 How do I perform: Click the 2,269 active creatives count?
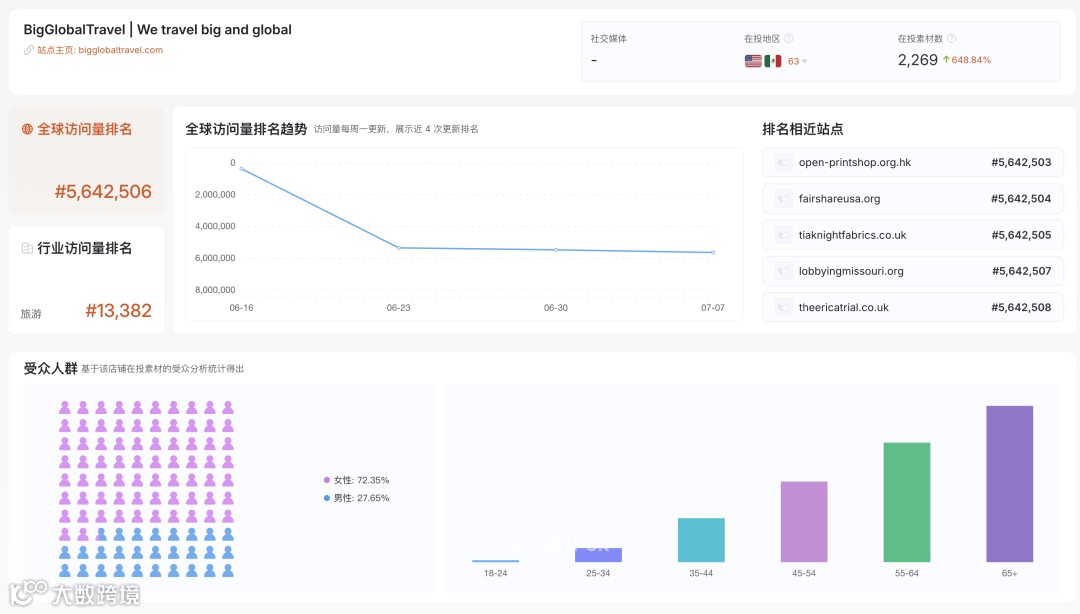pos(917,60)
